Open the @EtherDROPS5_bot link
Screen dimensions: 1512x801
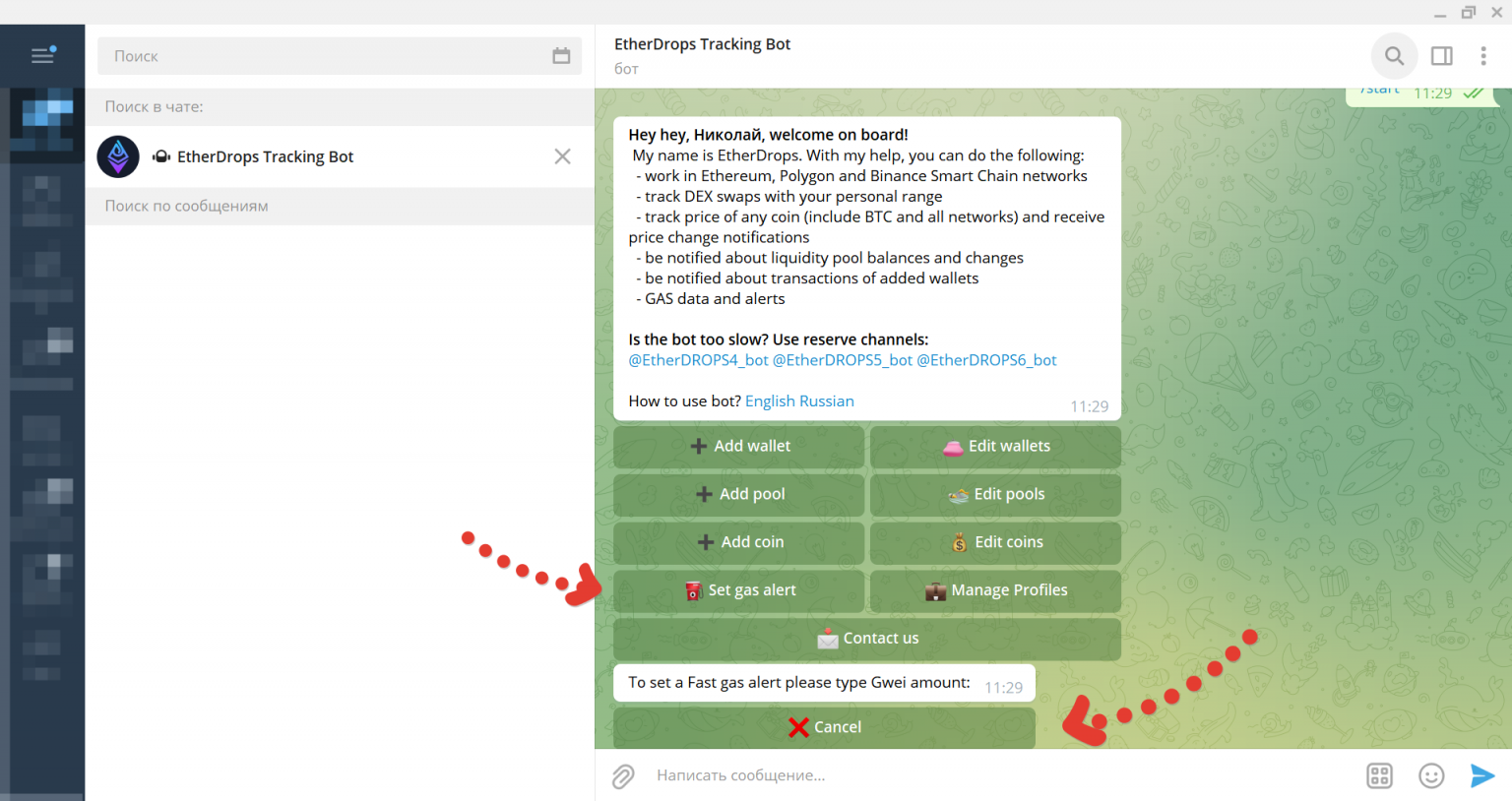pos(843,360)
